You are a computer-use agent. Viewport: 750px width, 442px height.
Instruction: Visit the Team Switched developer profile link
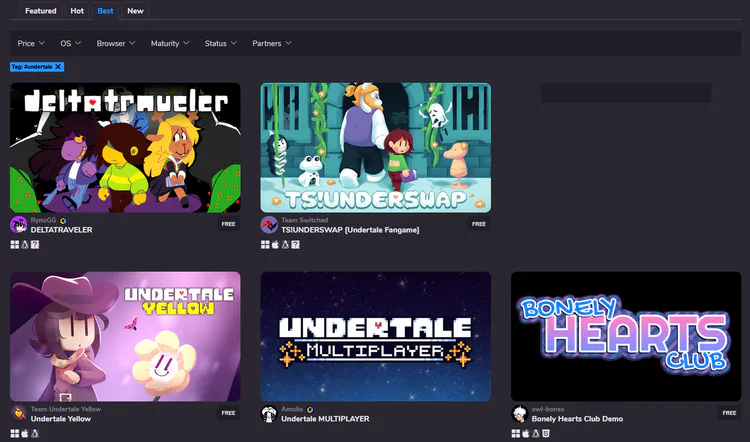[x=305, y=220]
